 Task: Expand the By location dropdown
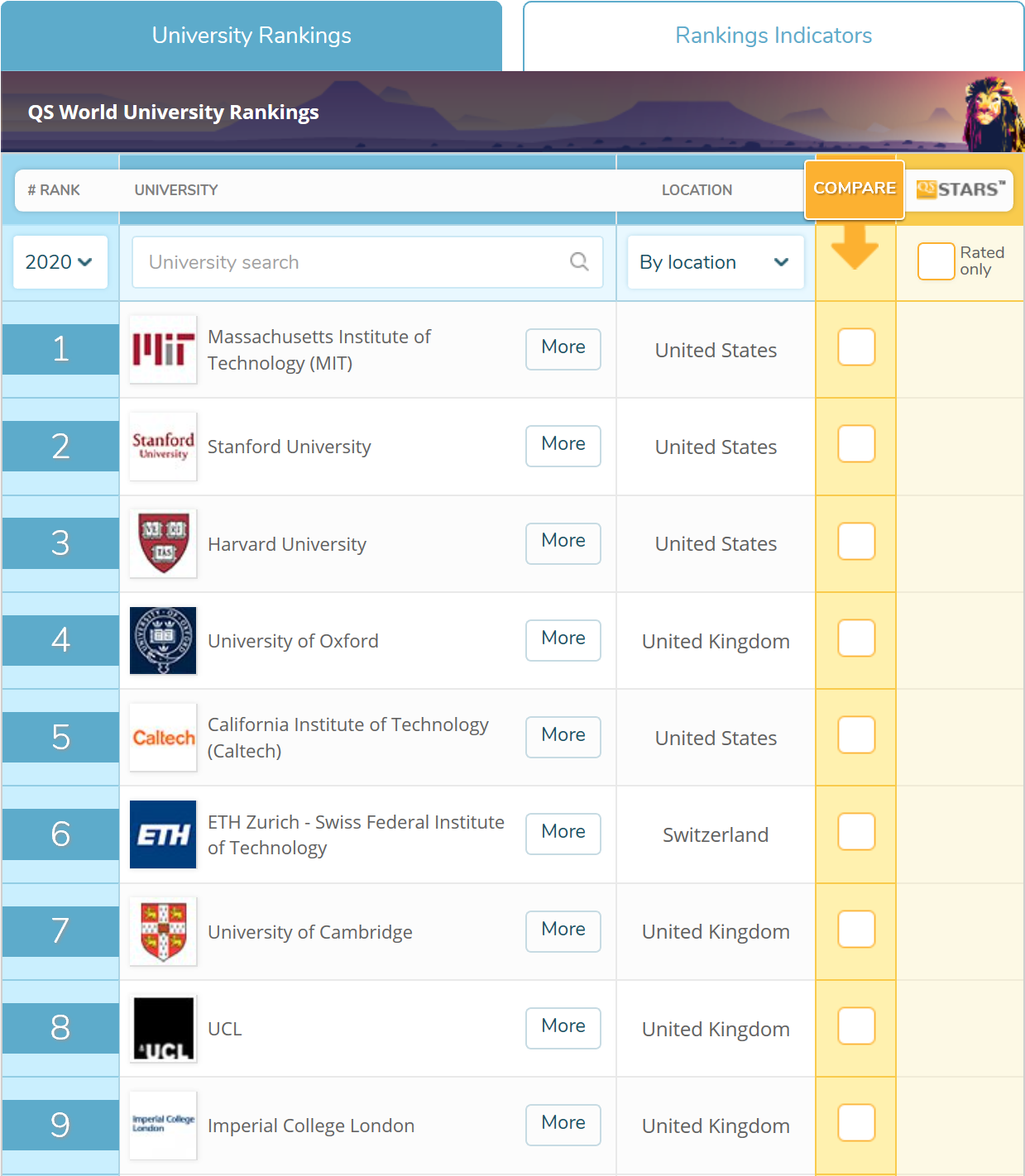(715, 262)
